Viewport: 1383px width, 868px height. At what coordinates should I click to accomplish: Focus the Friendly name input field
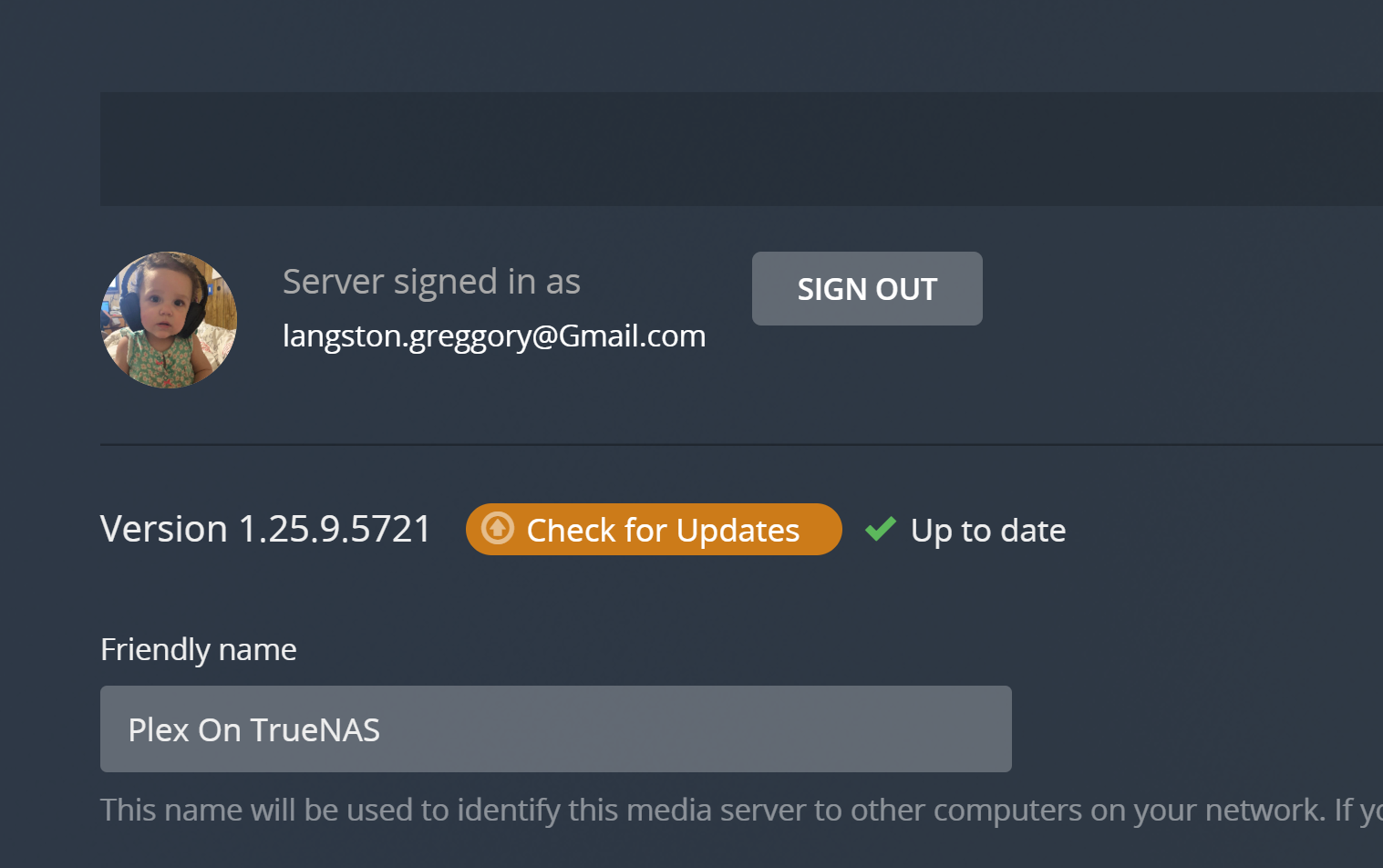coord(556,729)
